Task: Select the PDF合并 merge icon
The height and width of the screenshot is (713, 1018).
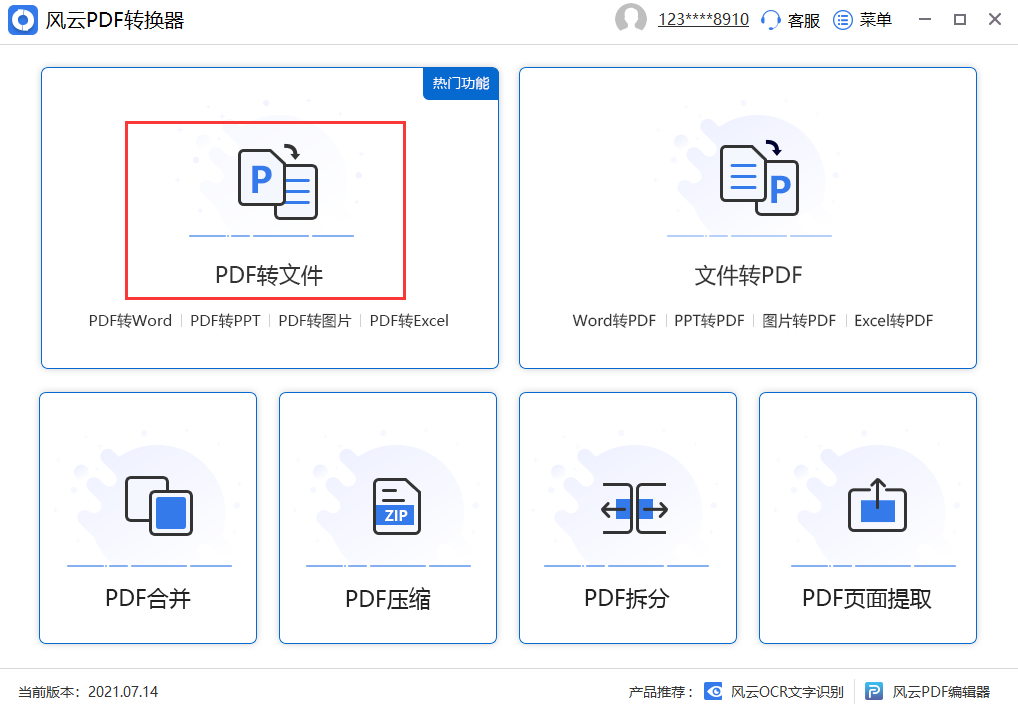Action: point(158,506)
